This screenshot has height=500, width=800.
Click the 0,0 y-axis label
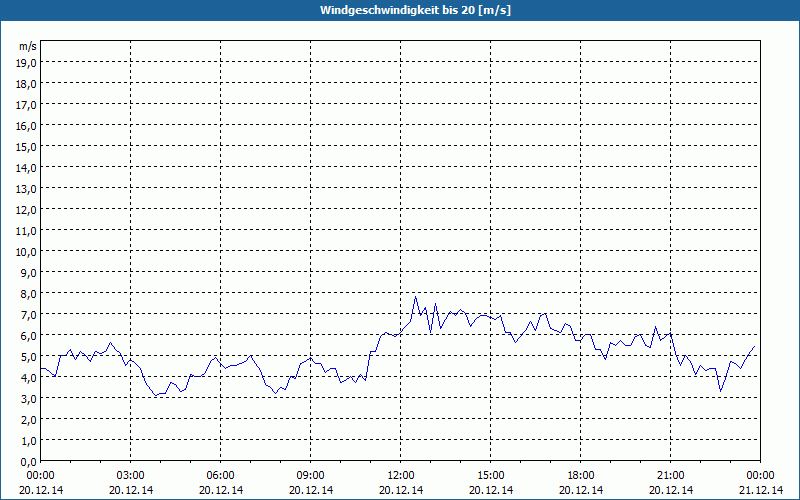(29, 461)
